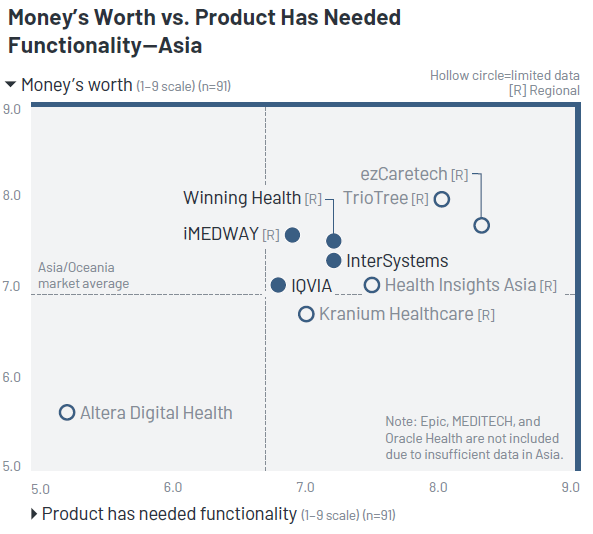Click the 7.0 tick on horizontal axis

(305, 487)
